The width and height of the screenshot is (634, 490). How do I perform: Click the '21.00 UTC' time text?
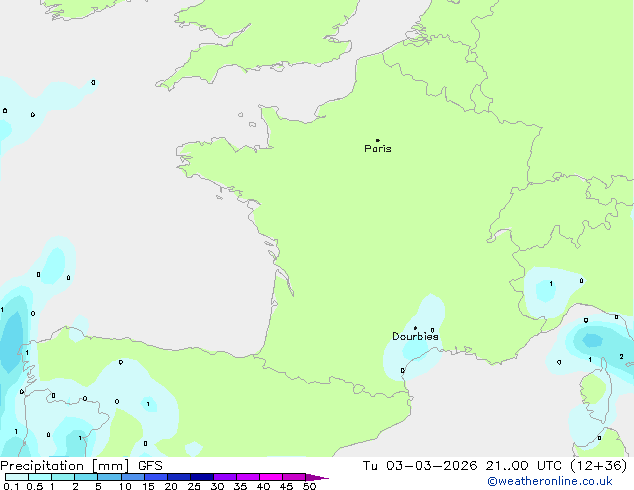point(524,466)
